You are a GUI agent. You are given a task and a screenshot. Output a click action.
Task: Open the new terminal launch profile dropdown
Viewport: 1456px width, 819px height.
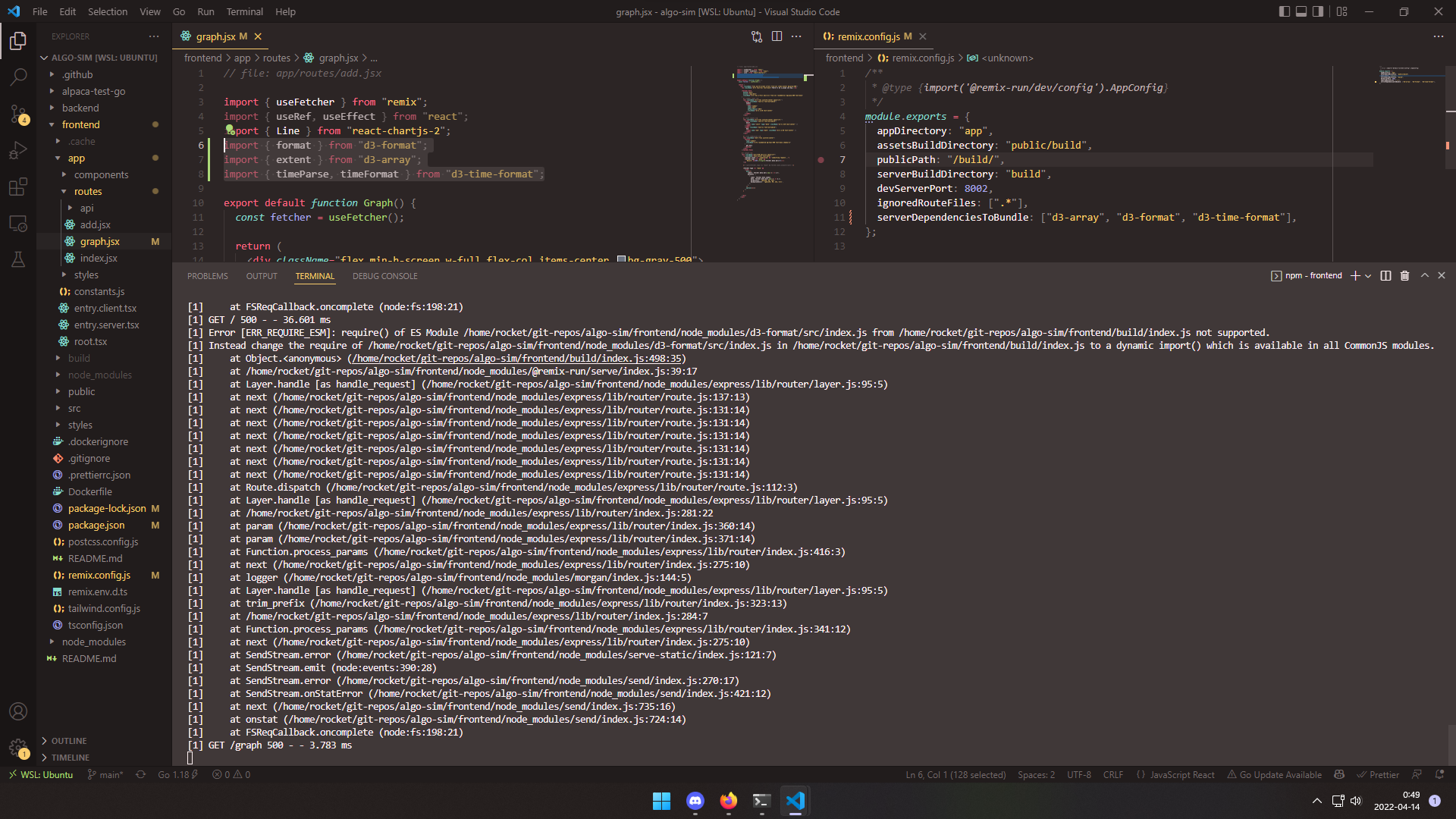(1368, 276)
